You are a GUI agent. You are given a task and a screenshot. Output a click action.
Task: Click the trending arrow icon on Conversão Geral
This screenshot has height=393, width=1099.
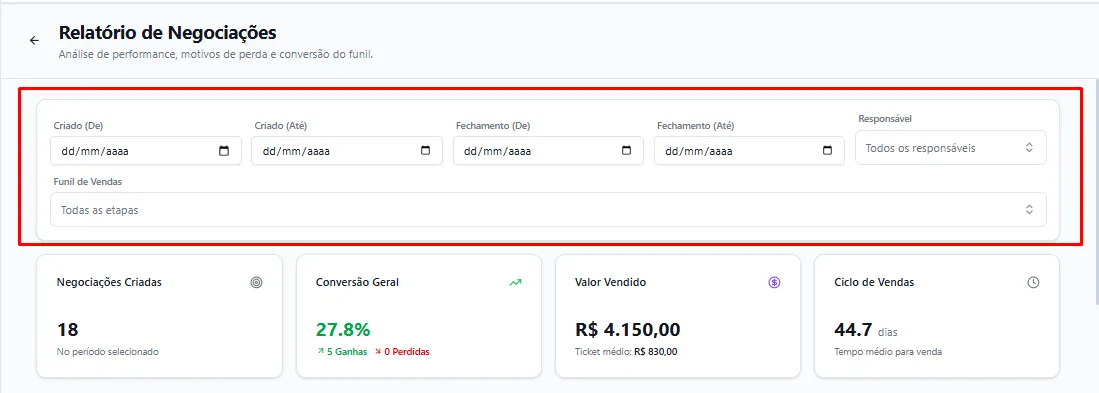click(516, 282)
